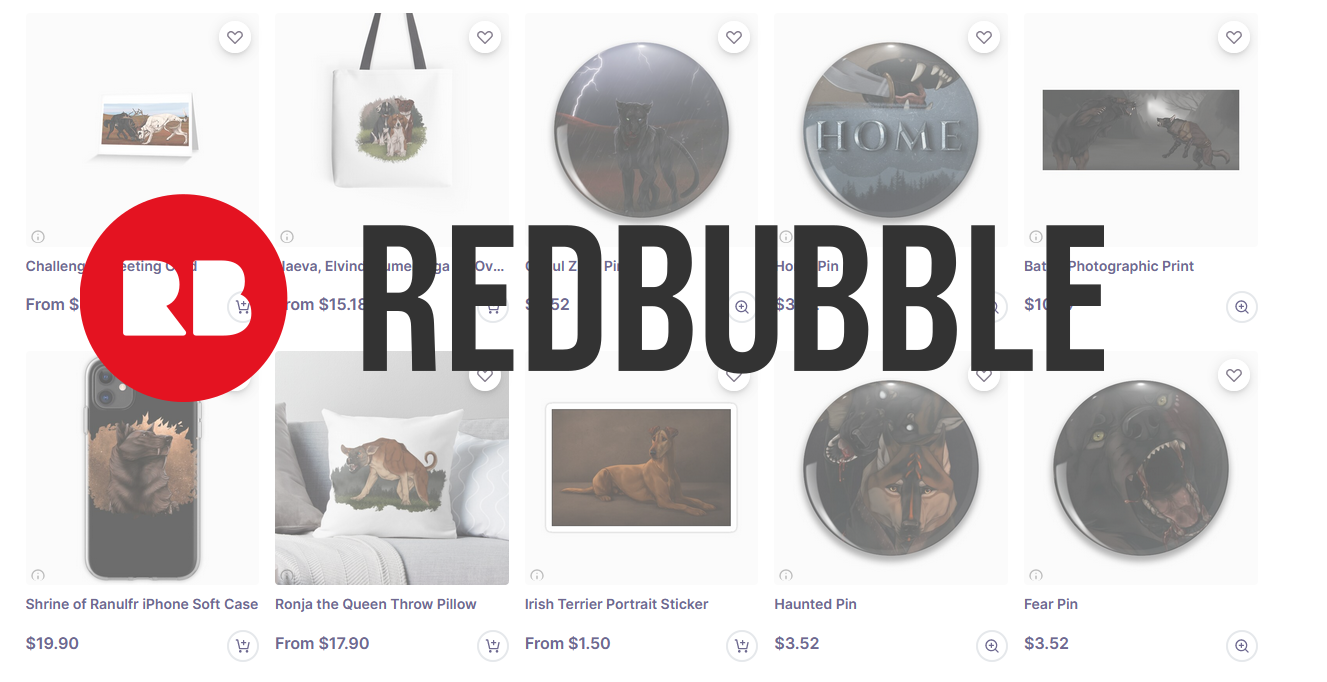The image size is (1327, 682).
Task: Show info for Irish Terrier sticker image
Action: pyautogui.click(x=537, y=575)
